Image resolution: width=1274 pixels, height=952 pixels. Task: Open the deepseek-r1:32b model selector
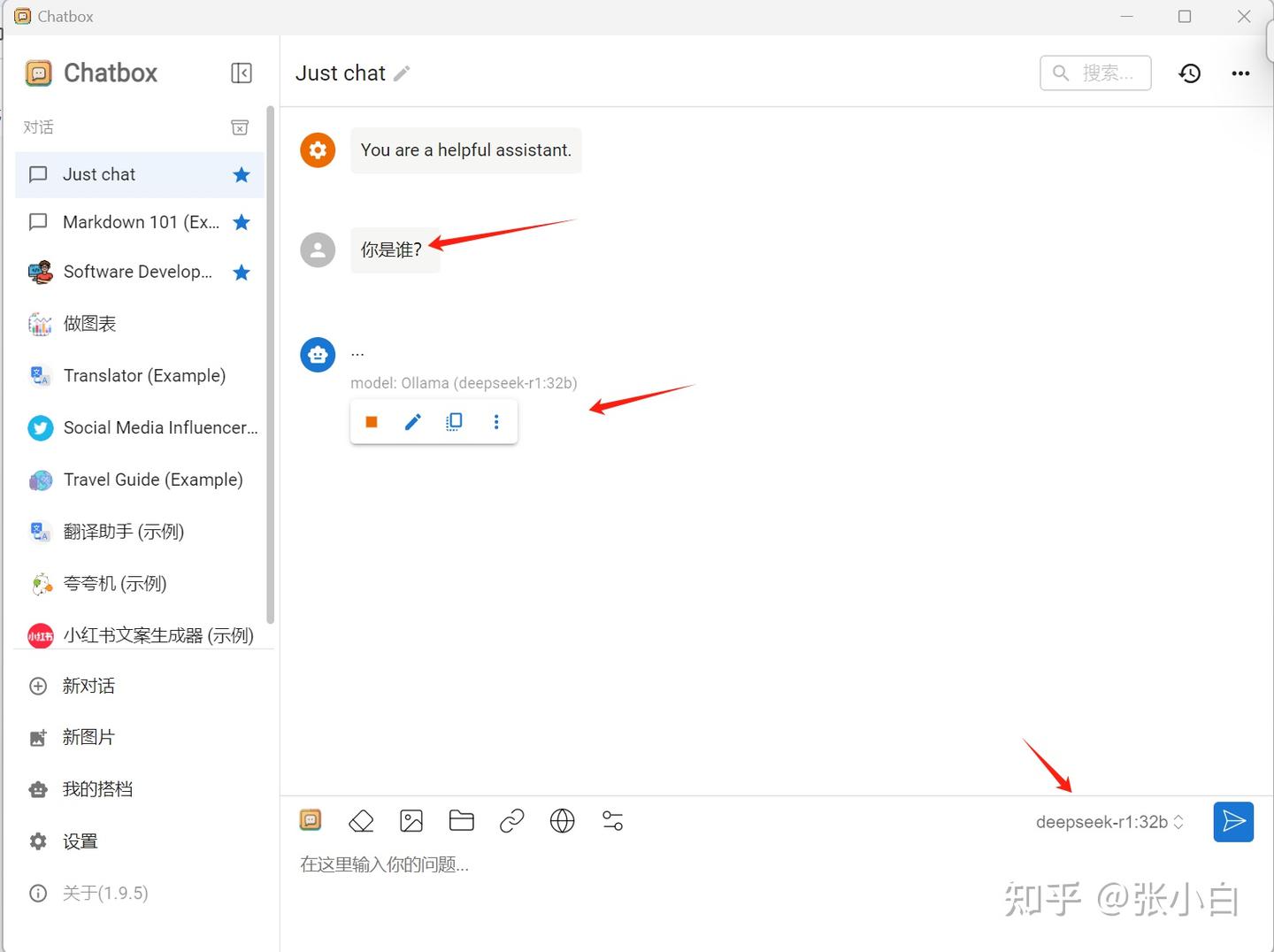pyautogui.click(x=1109, y=822)
